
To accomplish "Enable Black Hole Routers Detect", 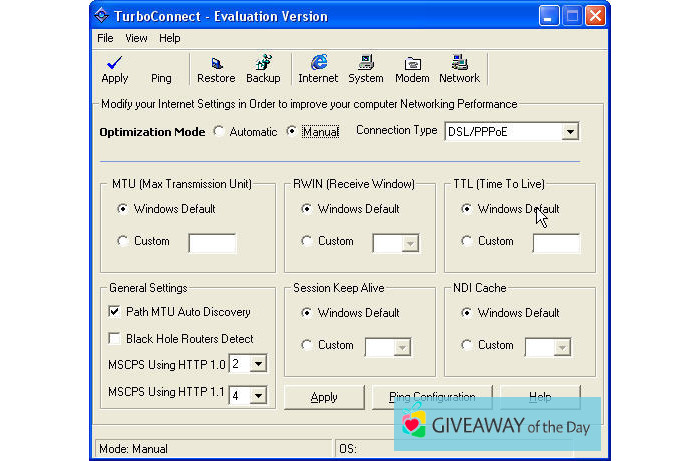I will click(x=114, y=339).
